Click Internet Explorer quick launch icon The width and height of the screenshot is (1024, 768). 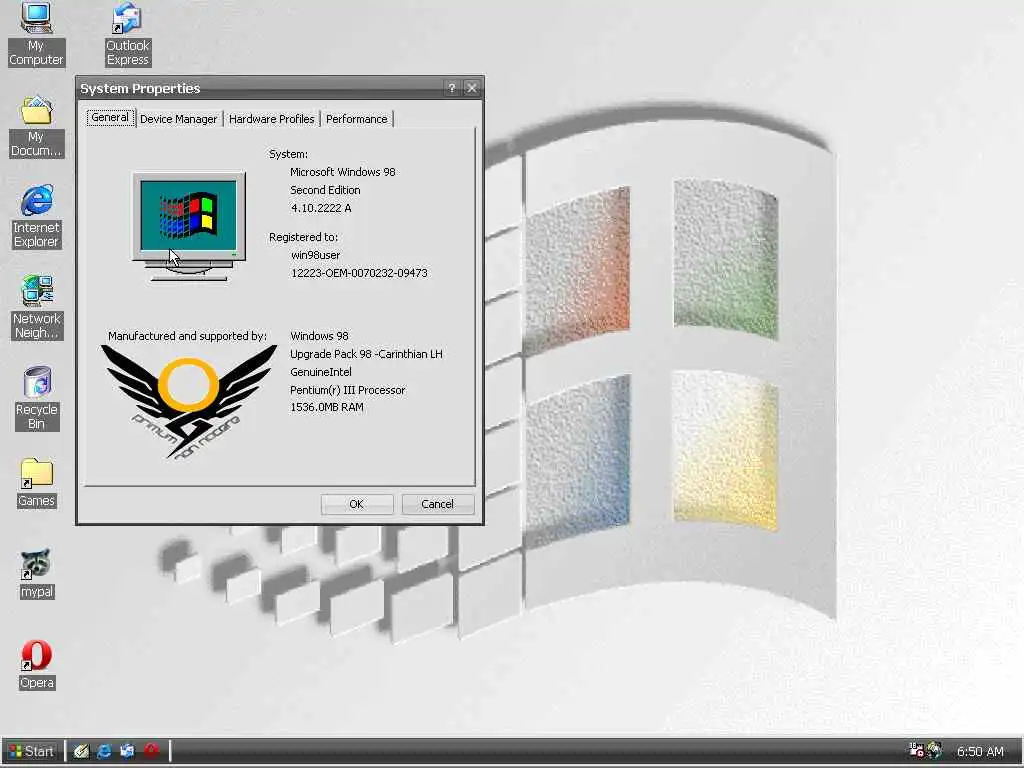coord(104,751)
